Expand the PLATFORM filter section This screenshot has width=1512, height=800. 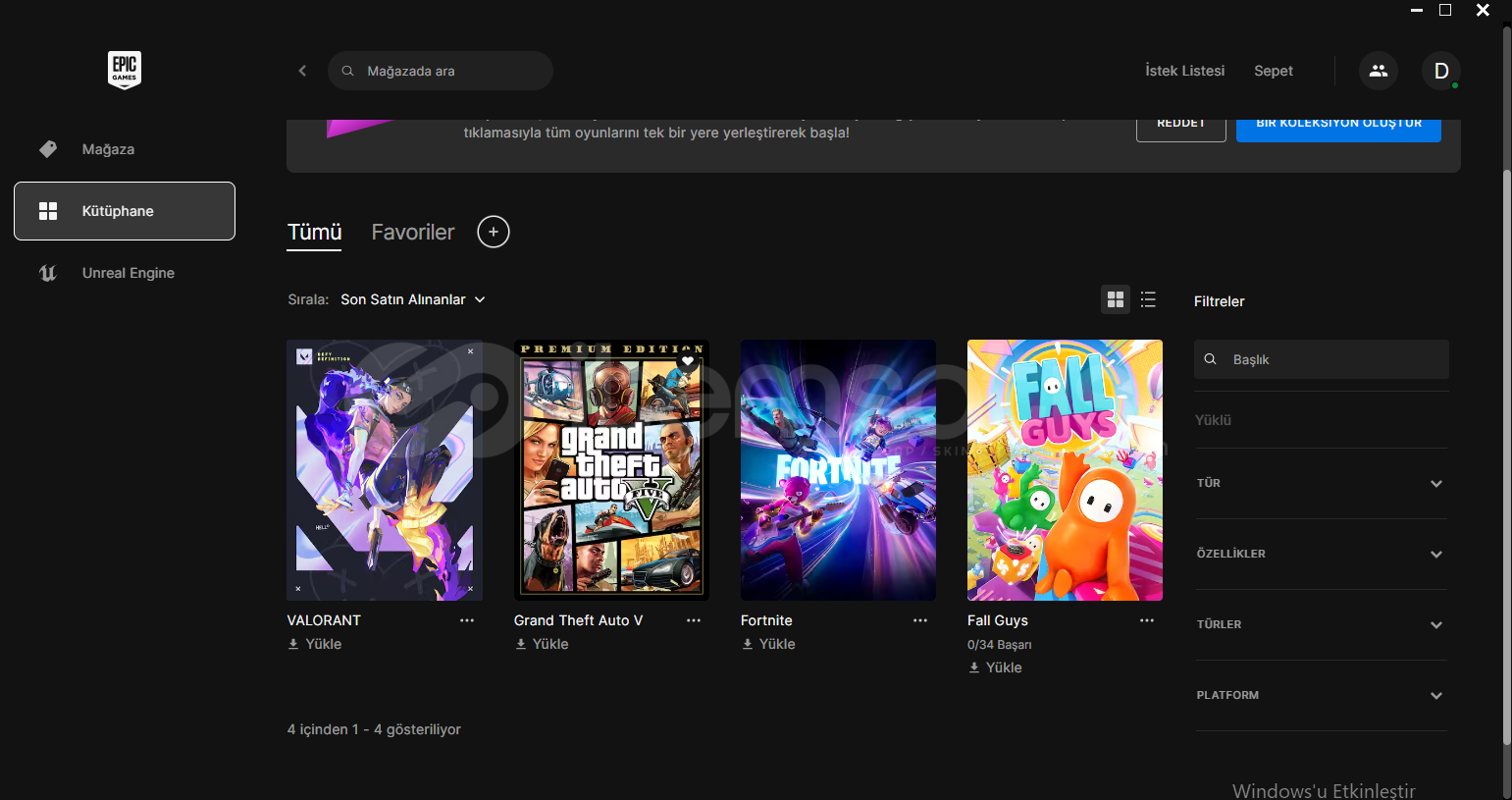1321,695
